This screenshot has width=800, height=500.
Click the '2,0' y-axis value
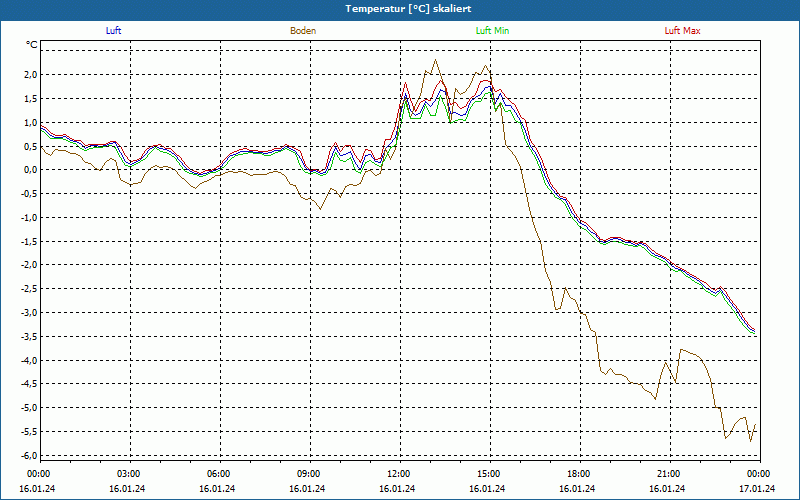click(x=31, y=74)
